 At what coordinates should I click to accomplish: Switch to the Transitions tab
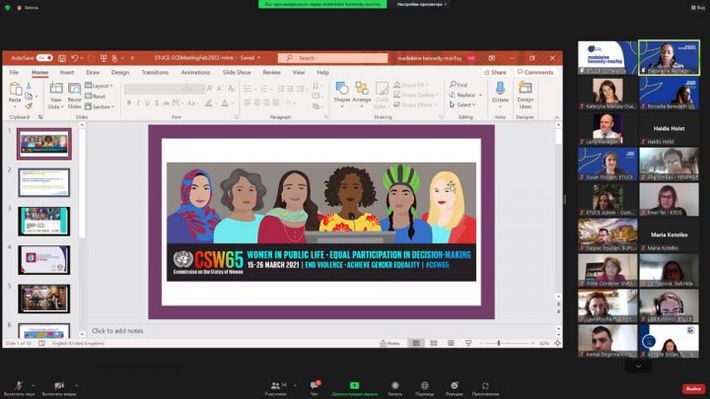coord(155,72)
